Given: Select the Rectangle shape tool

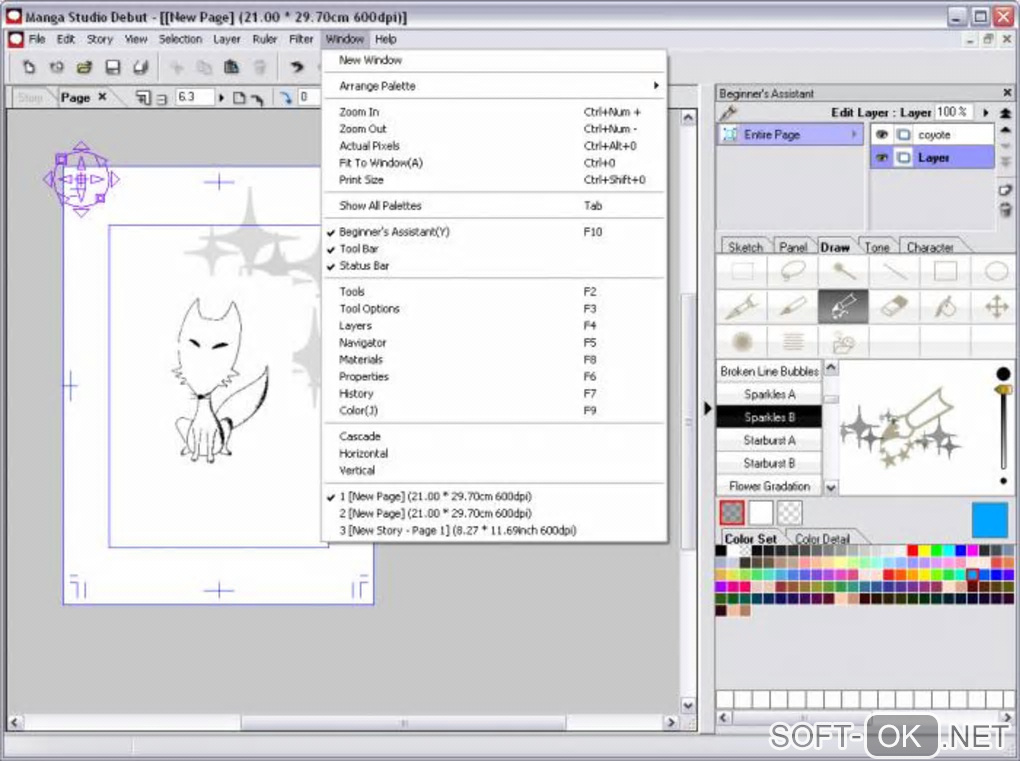Looking at the screenshot, I should coord(945,271).
